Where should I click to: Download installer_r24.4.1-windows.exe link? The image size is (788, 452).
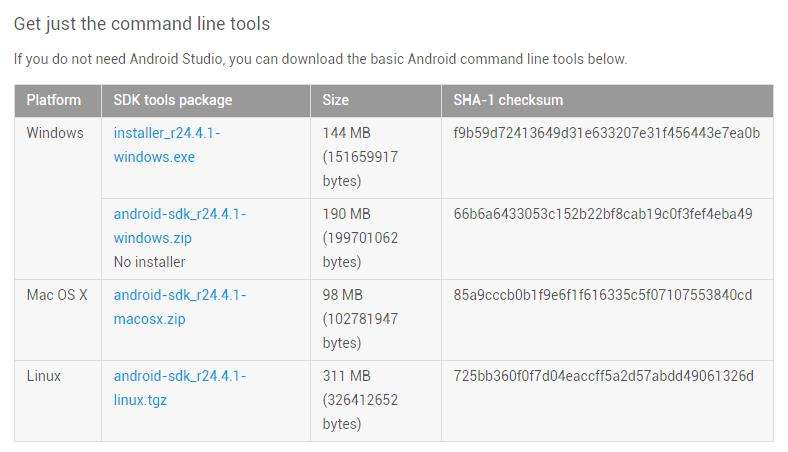(x=167, y=145)
